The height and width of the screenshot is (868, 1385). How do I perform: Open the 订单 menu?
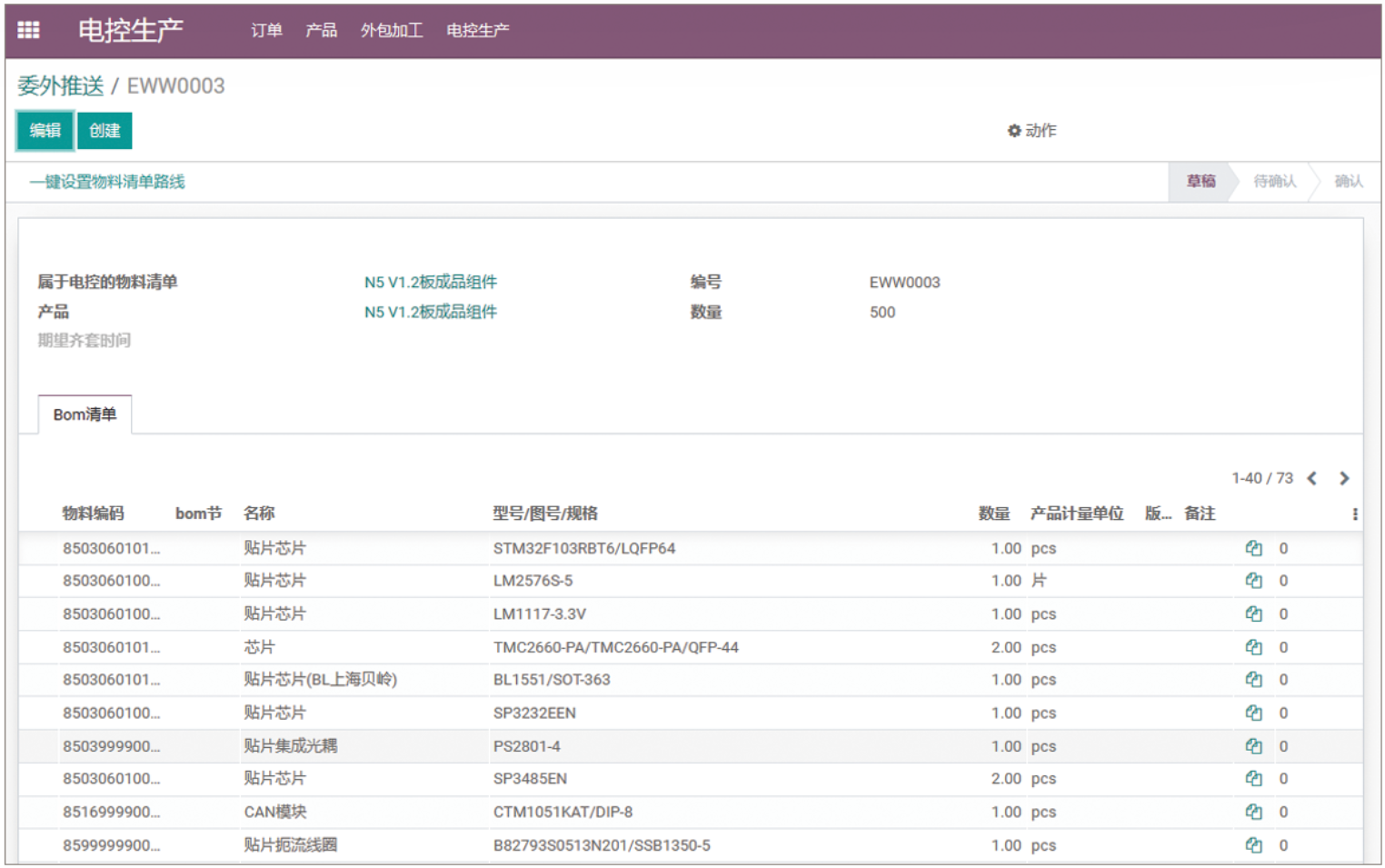[x=266, y=31]
